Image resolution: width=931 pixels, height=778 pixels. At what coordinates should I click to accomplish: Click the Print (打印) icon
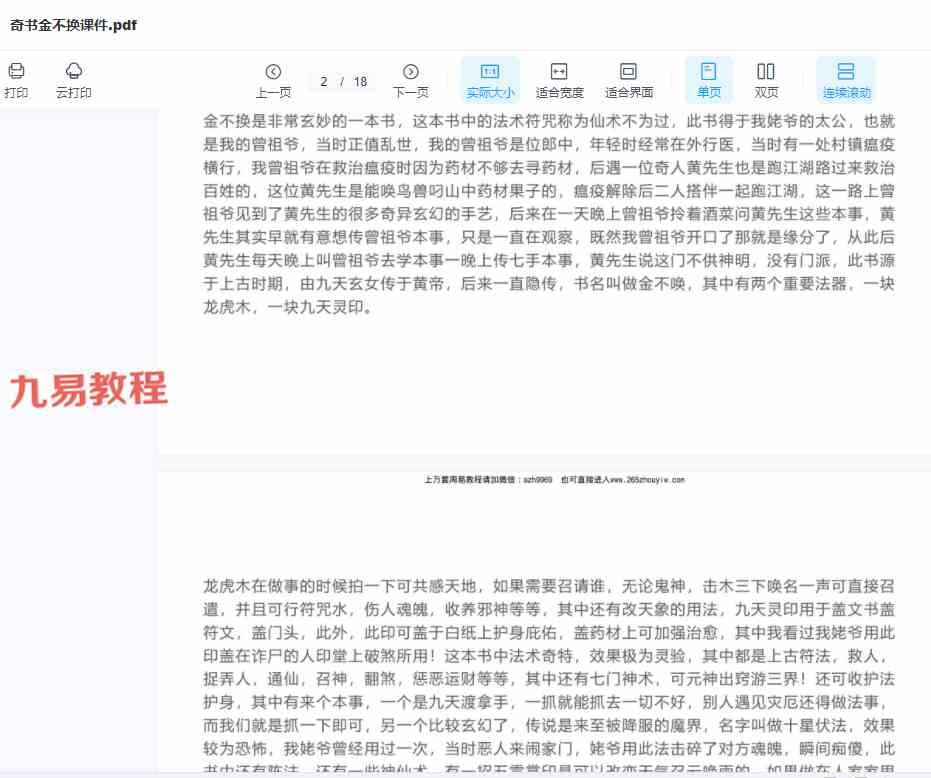[x=16, y=71]
